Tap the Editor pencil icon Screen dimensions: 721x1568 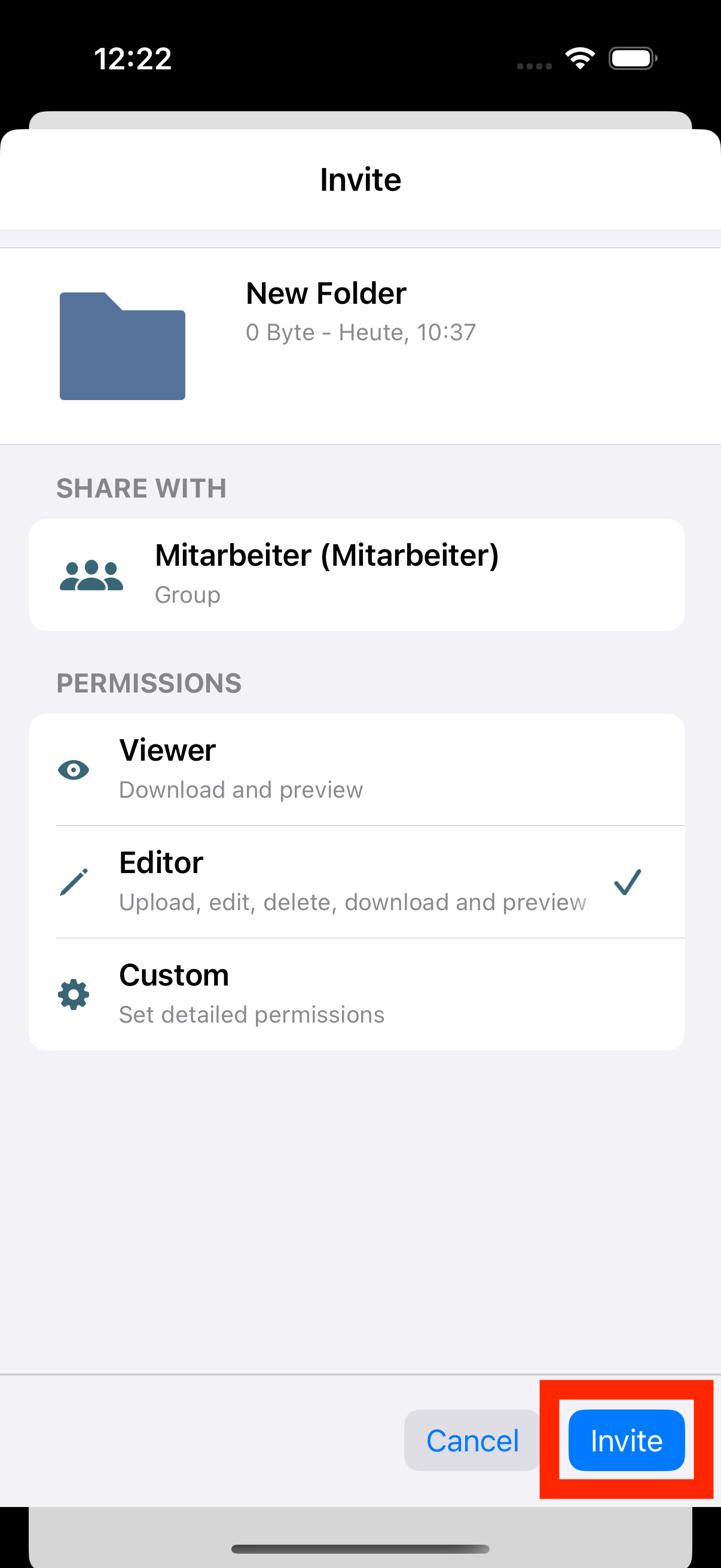pyautogui.click(x=74, y=882)
